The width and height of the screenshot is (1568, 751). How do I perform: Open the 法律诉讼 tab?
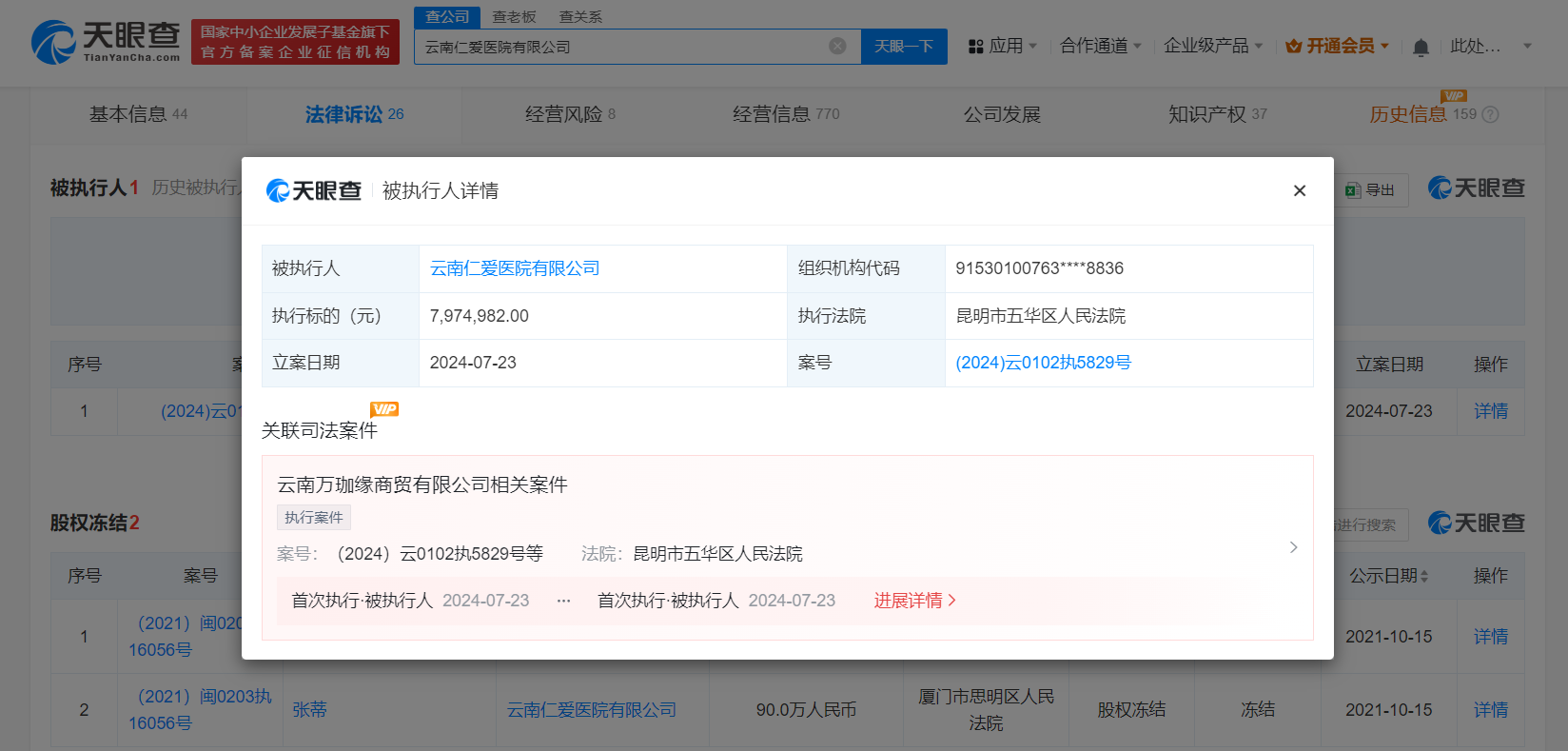[354, 114]
